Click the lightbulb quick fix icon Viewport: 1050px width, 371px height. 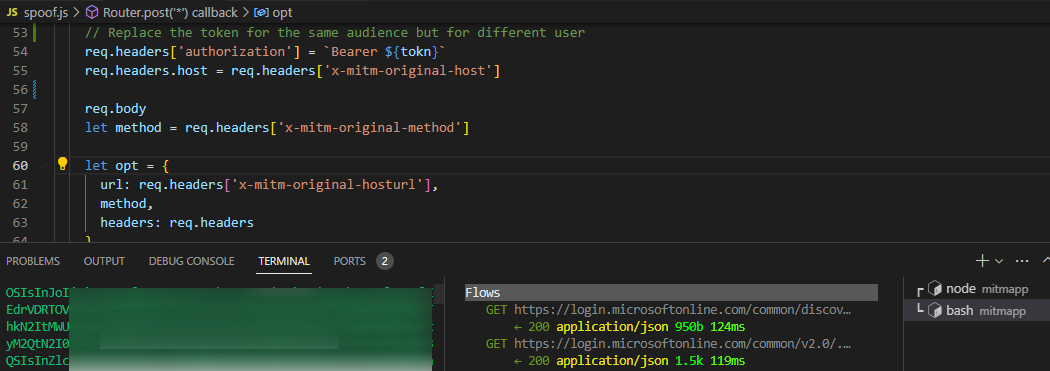pyautogui.click(x=62, y=164)
